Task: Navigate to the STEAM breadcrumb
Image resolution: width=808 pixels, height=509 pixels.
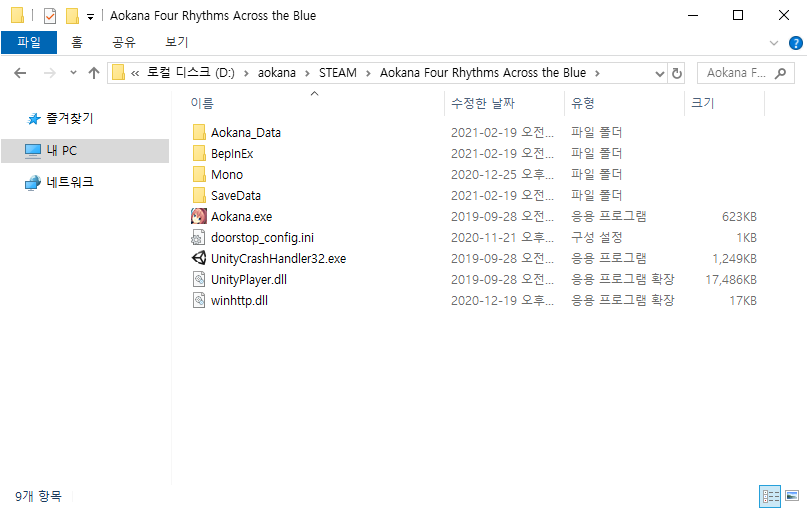Action: 338,73
